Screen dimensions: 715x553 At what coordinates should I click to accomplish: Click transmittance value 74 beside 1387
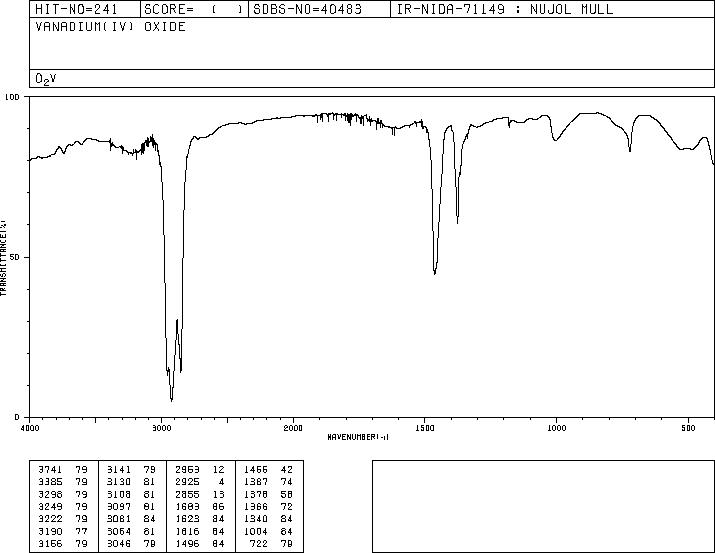287,482
